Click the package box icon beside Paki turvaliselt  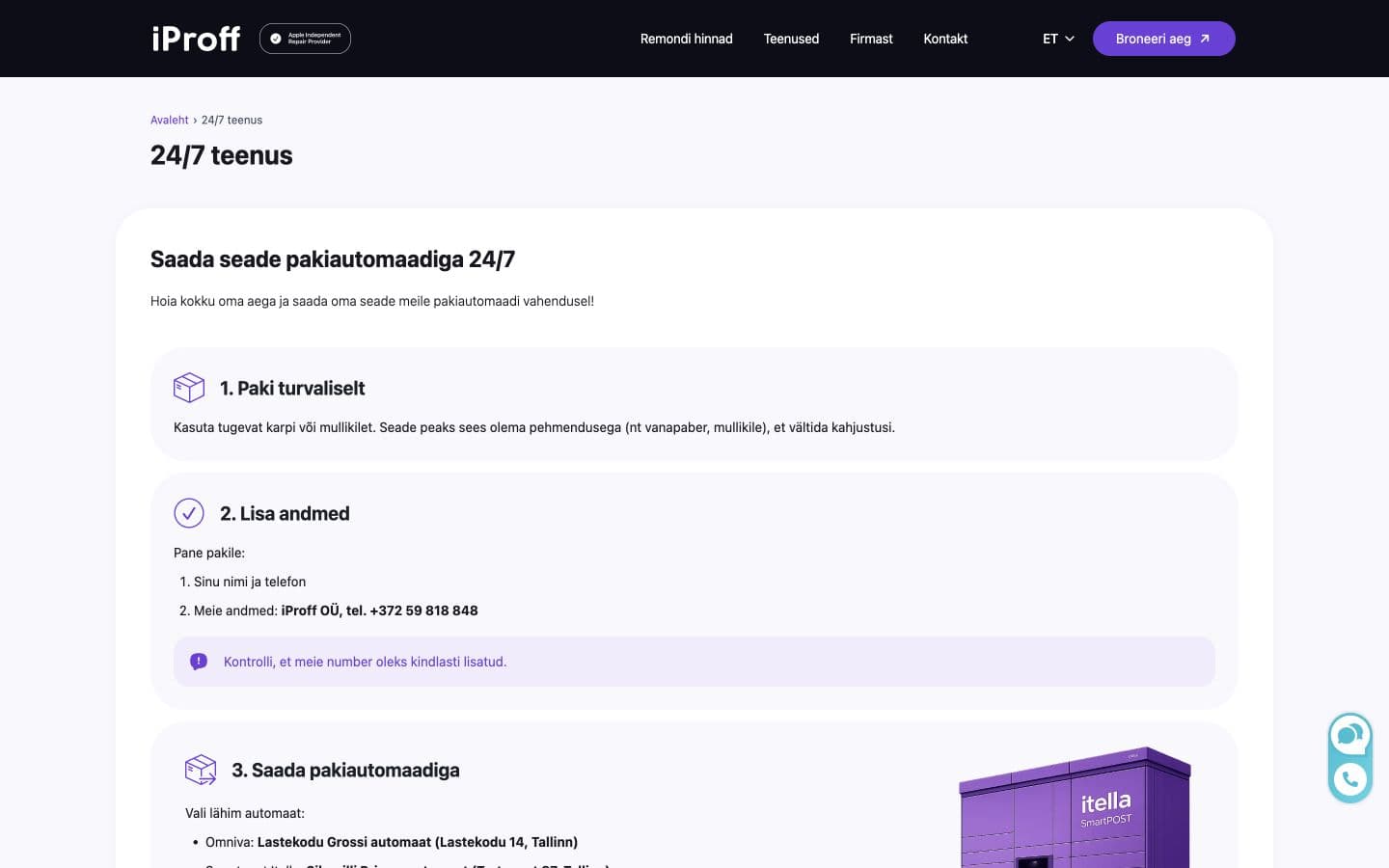click(189, 388)
